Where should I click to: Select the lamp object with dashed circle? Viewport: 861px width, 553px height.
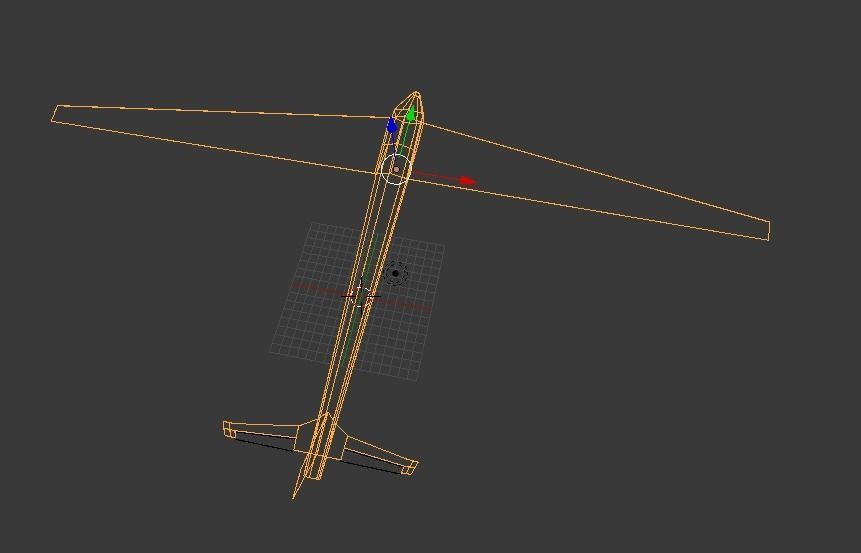click(395, 273)
